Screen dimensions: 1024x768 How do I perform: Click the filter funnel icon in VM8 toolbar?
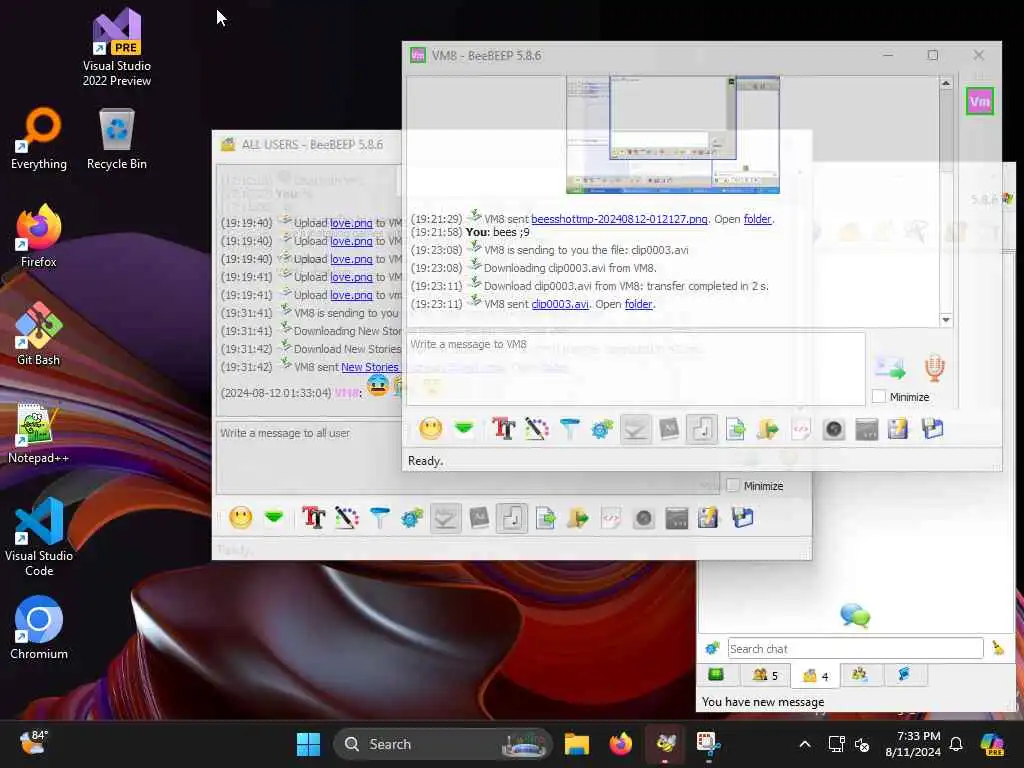[x=569, y=429]
